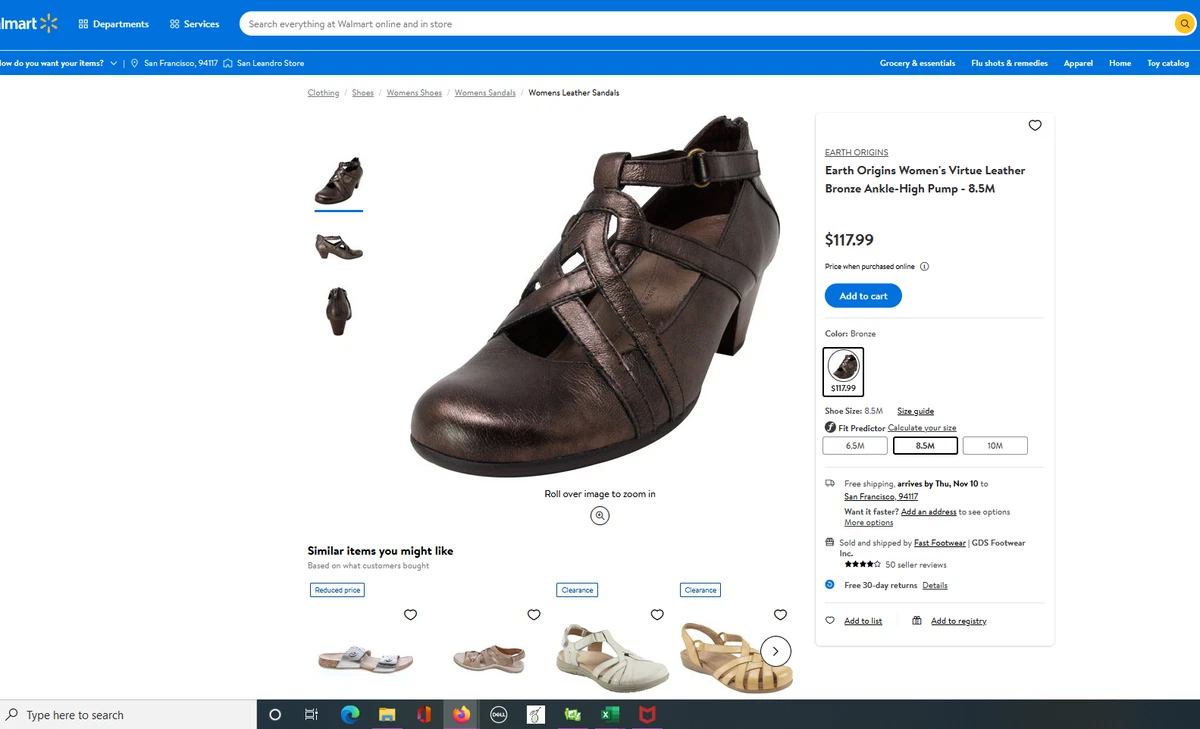Favorite the silver slide sandal heart
The height and width of the screenshot is (729, 1200).
point(410,615)
